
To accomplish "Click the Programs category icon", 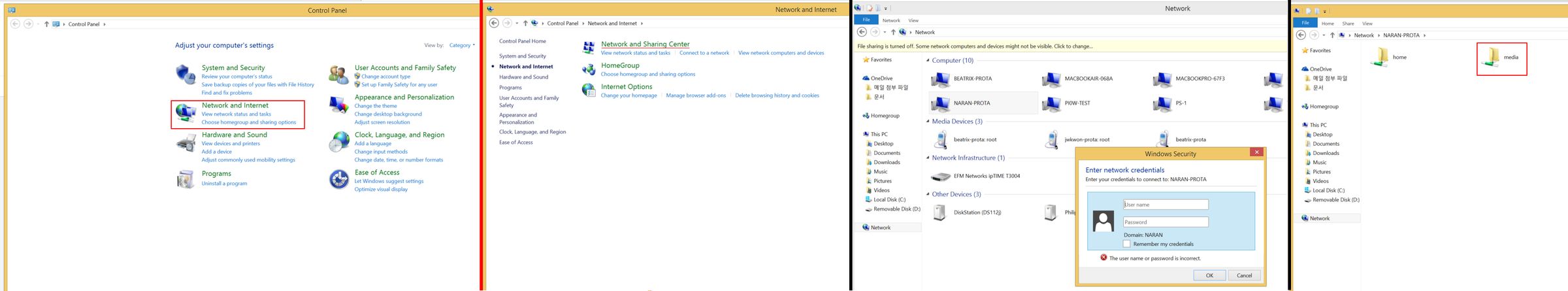I will 186,179.
